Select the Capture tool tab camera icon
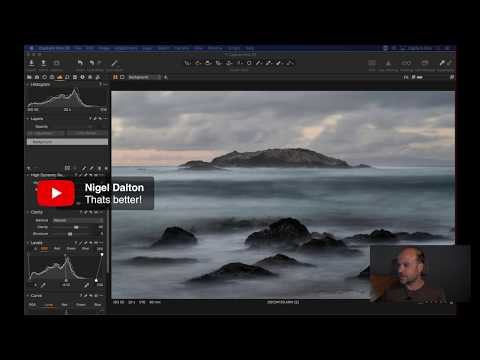 click(x=37, y=77)
